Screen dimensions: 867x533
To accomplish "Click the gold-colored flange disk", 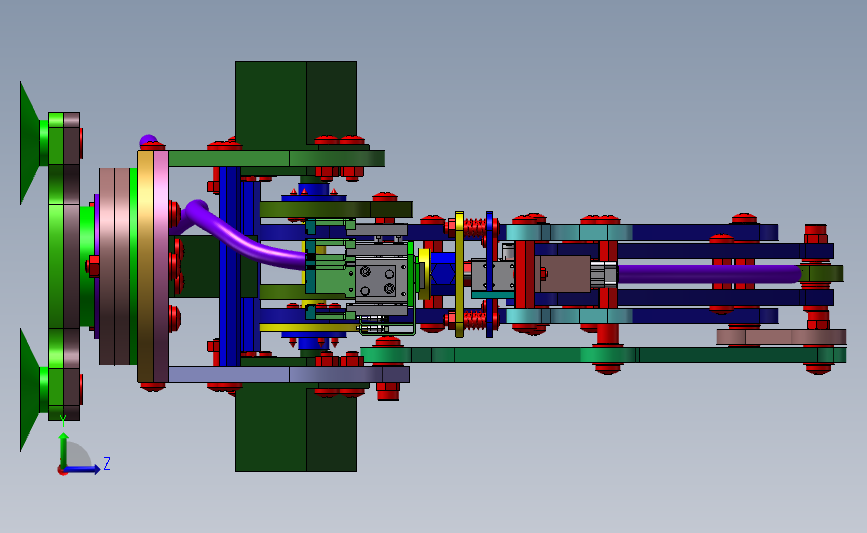I will (145, 266).
